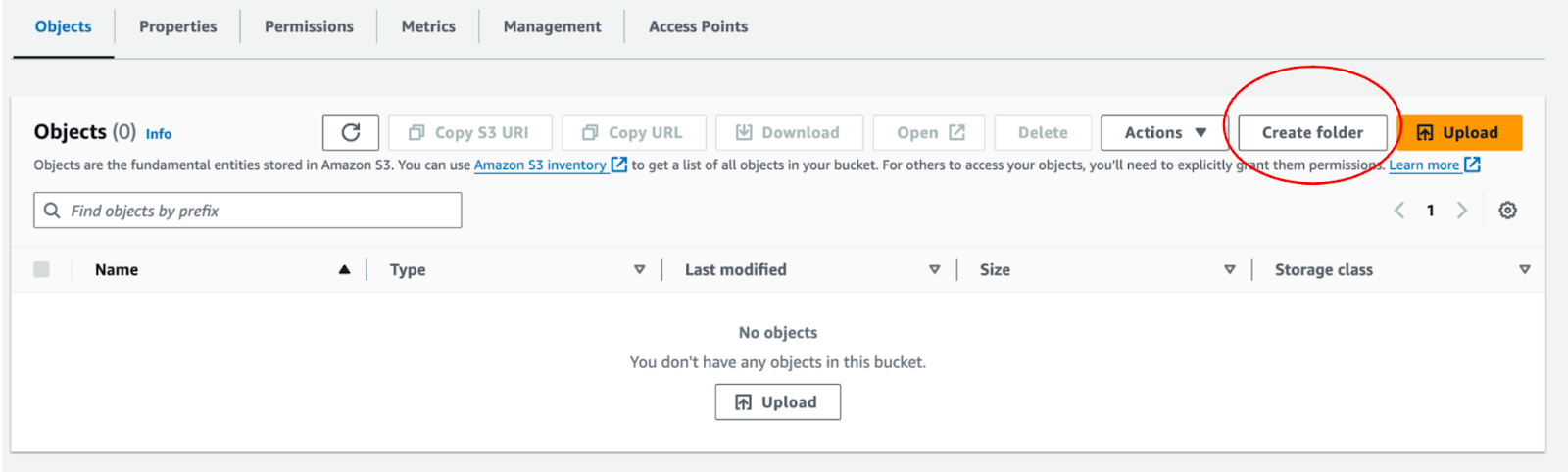Sort by Last modified column arrow
1568x472 pixels.
pyautogui.click(x=934, y=269)
